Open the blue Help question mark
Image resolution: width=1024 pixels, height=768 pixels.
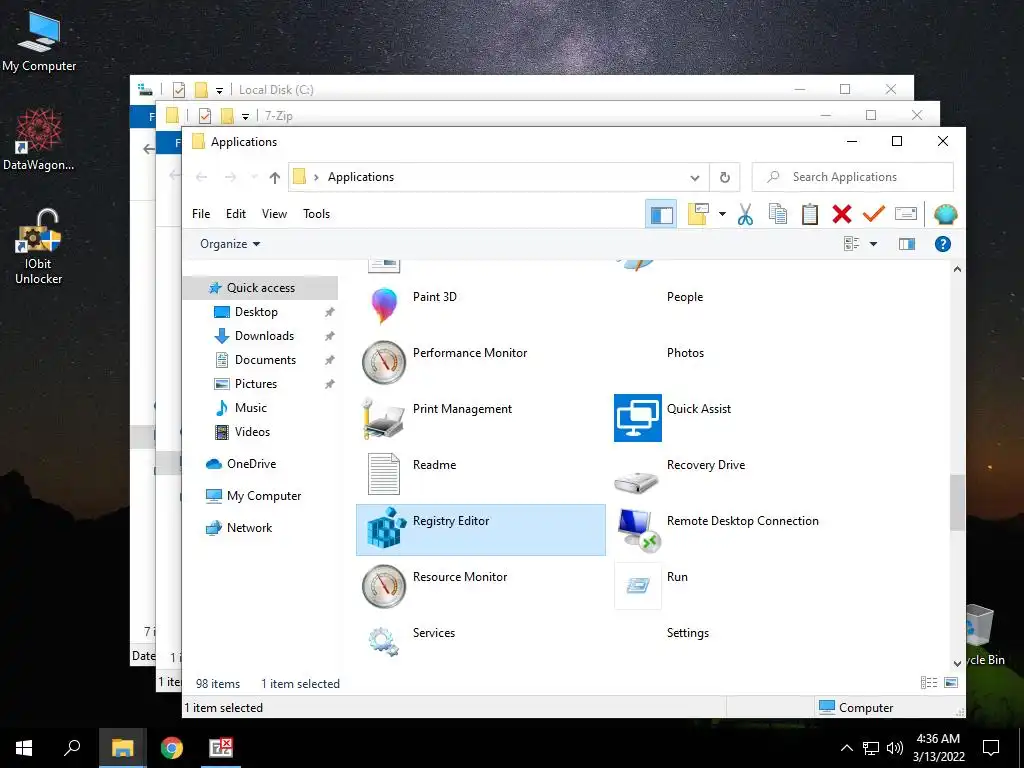click(x=942, y=244)
